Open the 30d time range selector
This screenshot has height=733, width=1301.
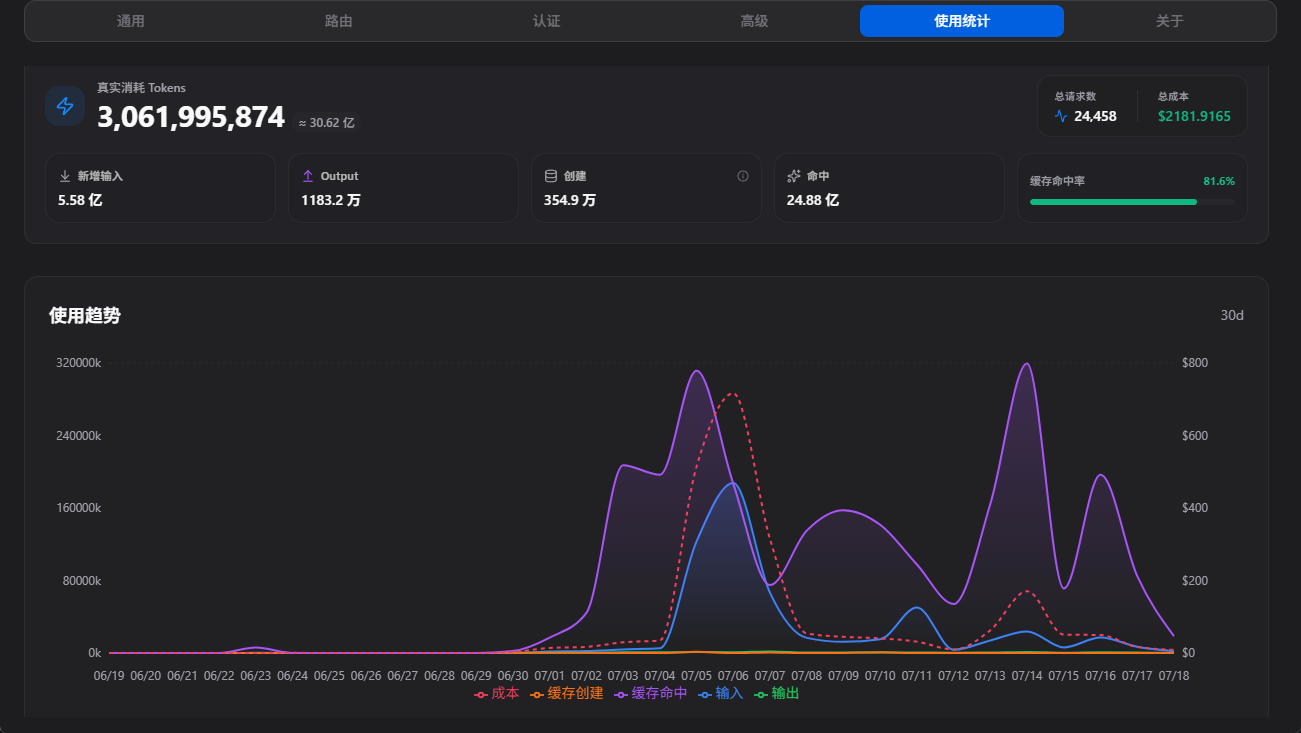tap(1232, 316)
